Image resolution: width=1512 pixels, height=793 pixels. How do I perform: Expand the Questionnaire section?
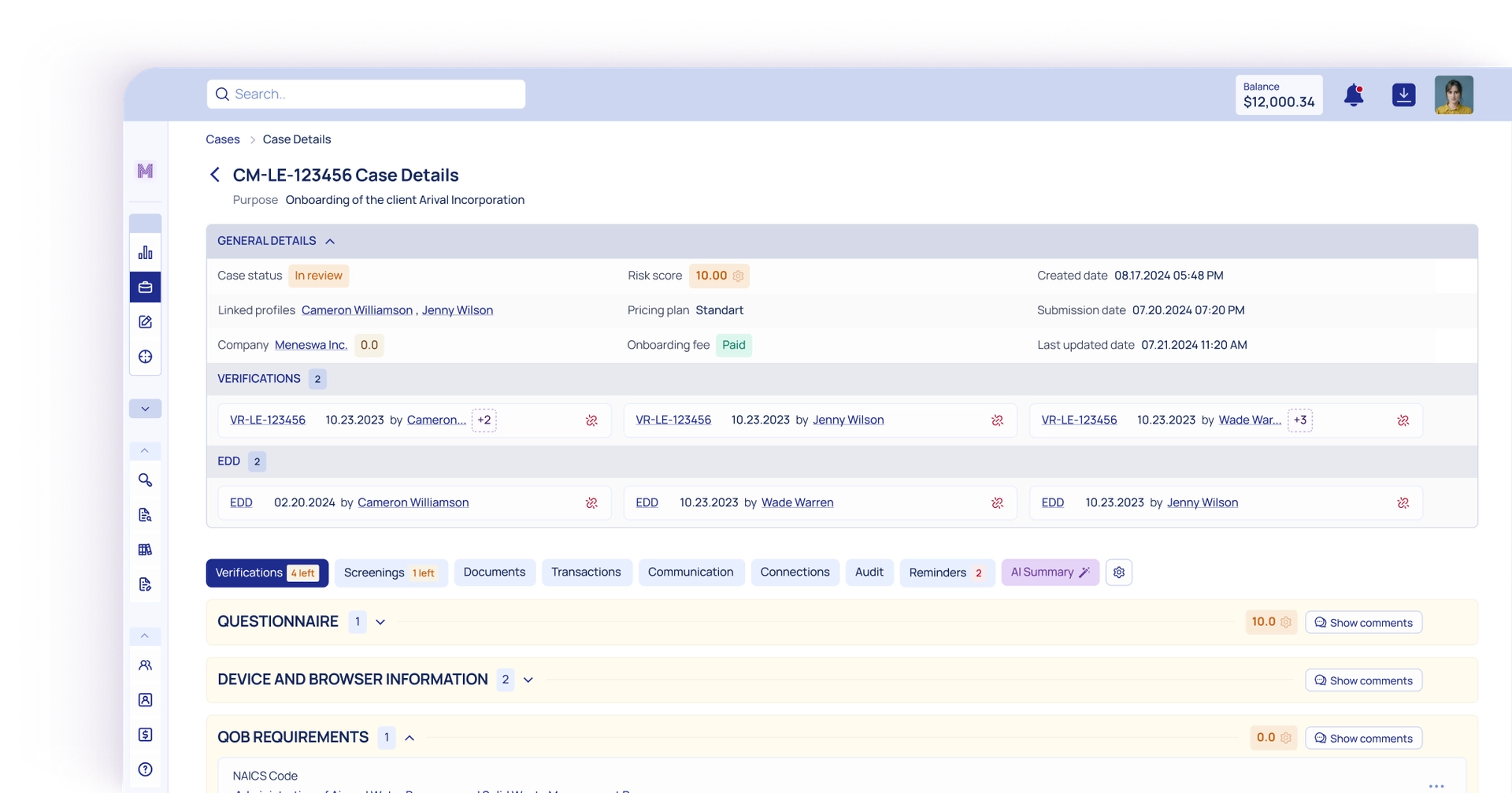tap(380, 622)
